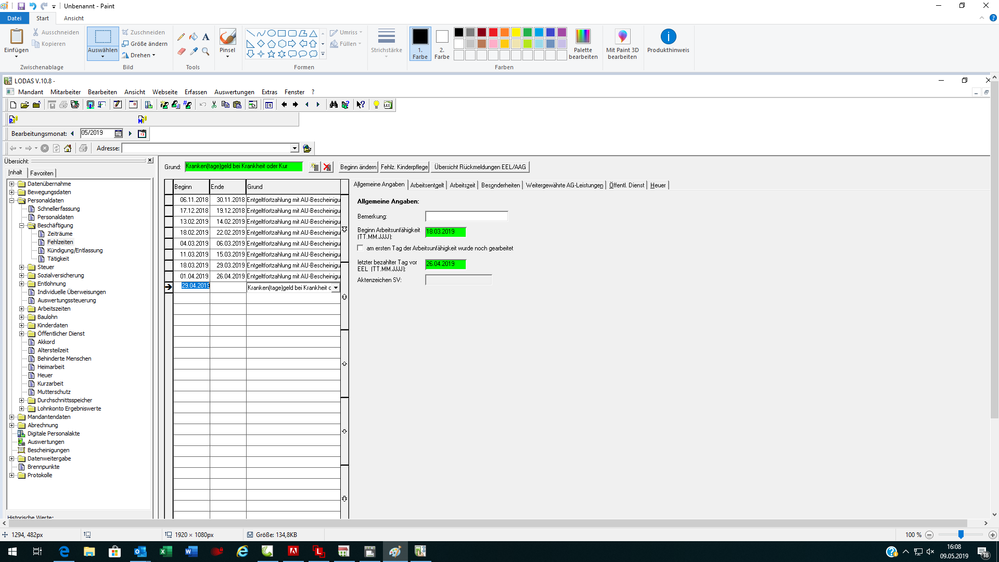Click the Einfügen button in Paint
The image size is (999, 562).
click(x=16, y=42)
